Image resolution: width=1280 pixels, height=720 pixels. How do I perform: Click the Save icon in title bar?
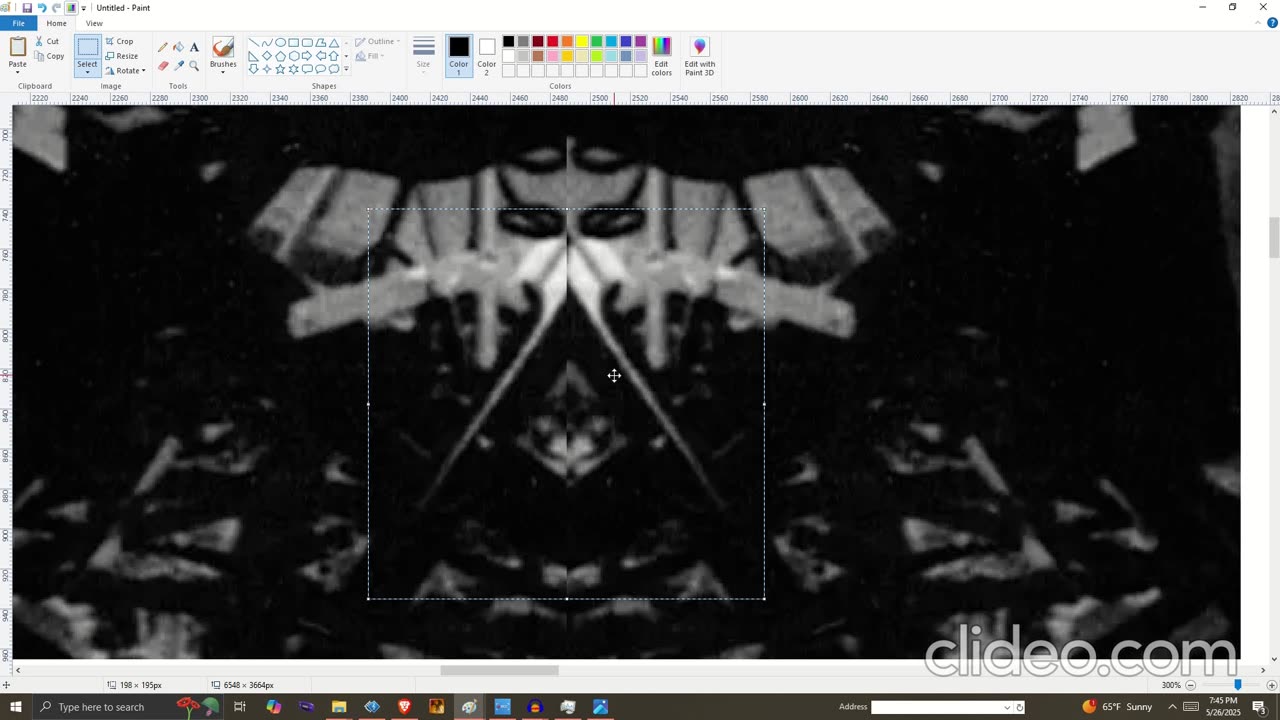pyautogui.click(x=27, y=7)
